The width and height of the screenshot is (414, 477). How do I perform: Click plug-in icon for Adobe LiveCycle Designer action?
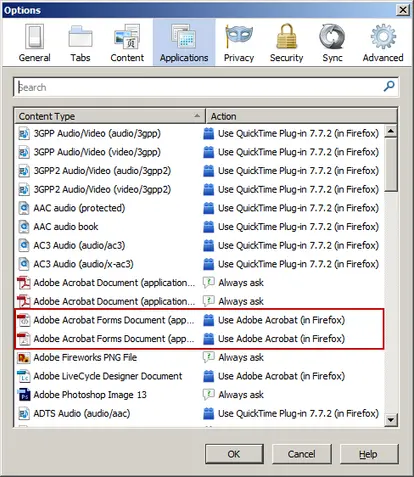[x=209, y=376]
